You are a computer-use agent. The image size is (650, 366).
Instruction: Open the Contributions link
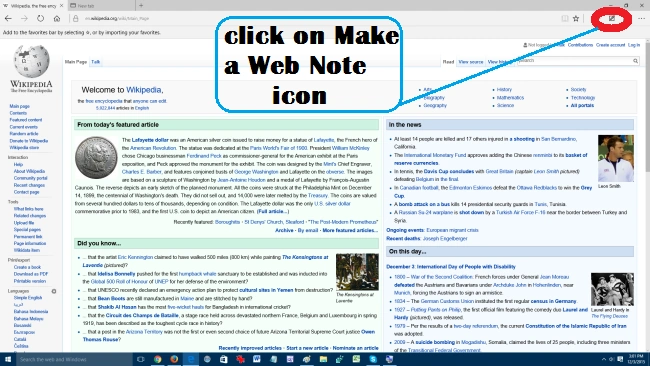(x=580, y=45)
